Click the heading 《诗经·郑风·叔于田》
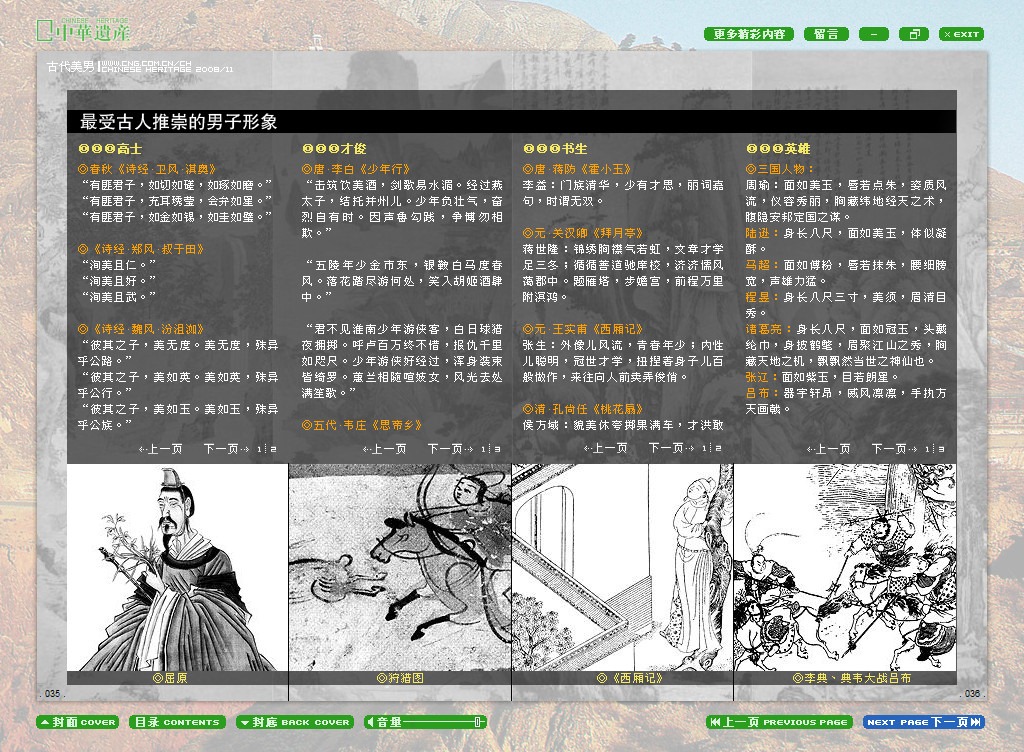Screen dimensions: 1024x752 [141, 249]
